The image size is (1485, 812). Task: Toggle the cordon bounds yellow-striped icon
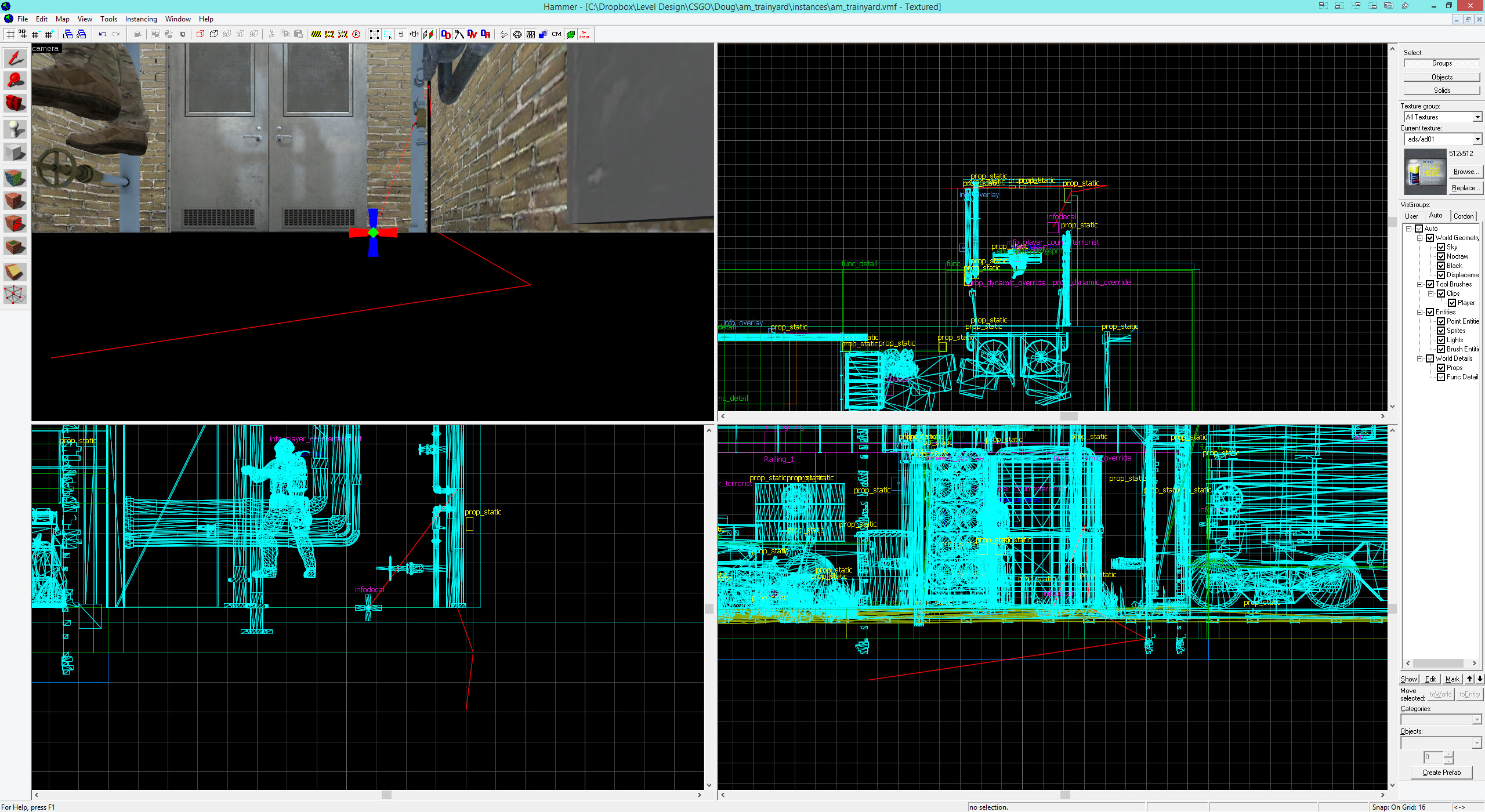pos(316,34)
